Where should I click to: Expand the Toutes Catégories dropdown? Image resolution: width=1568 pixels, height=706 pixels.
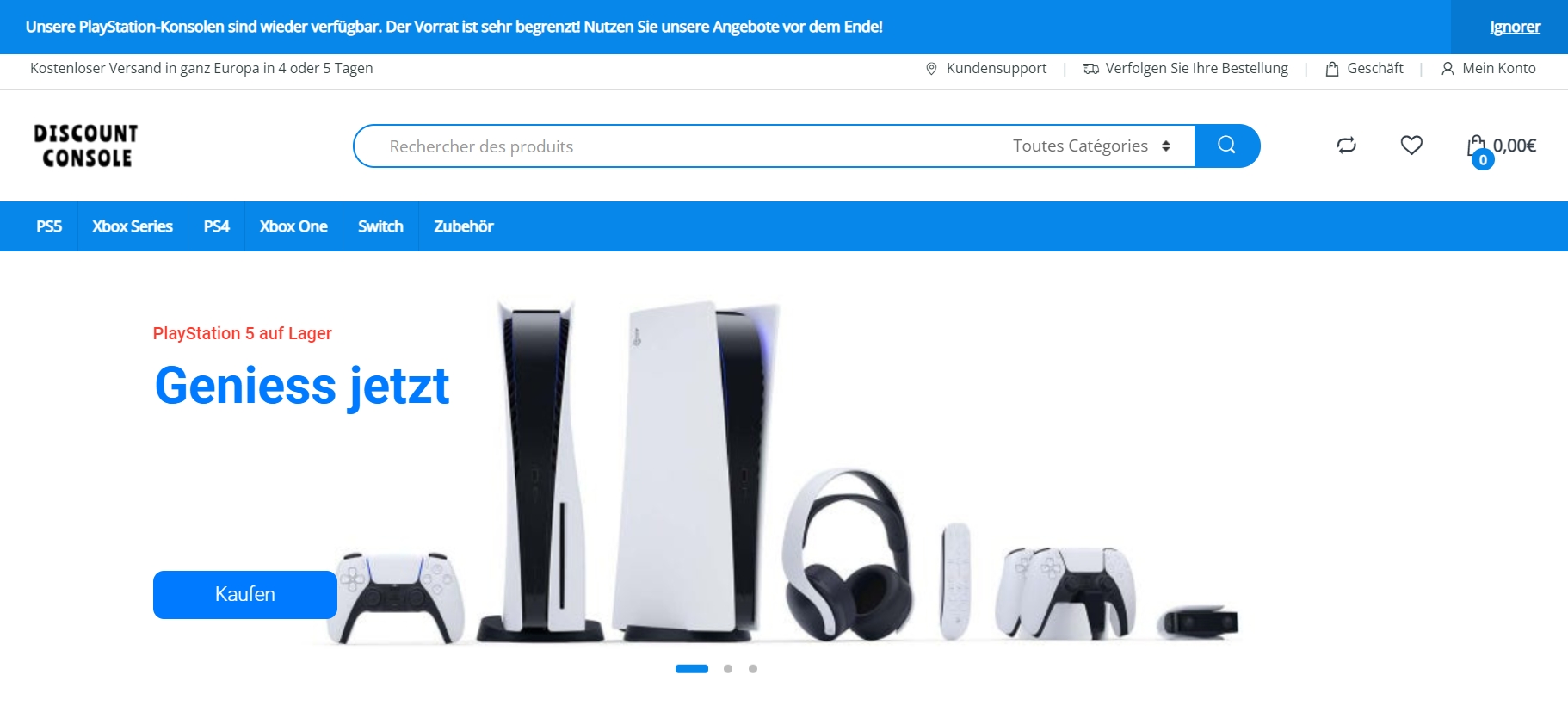[x=1091, y=146]
